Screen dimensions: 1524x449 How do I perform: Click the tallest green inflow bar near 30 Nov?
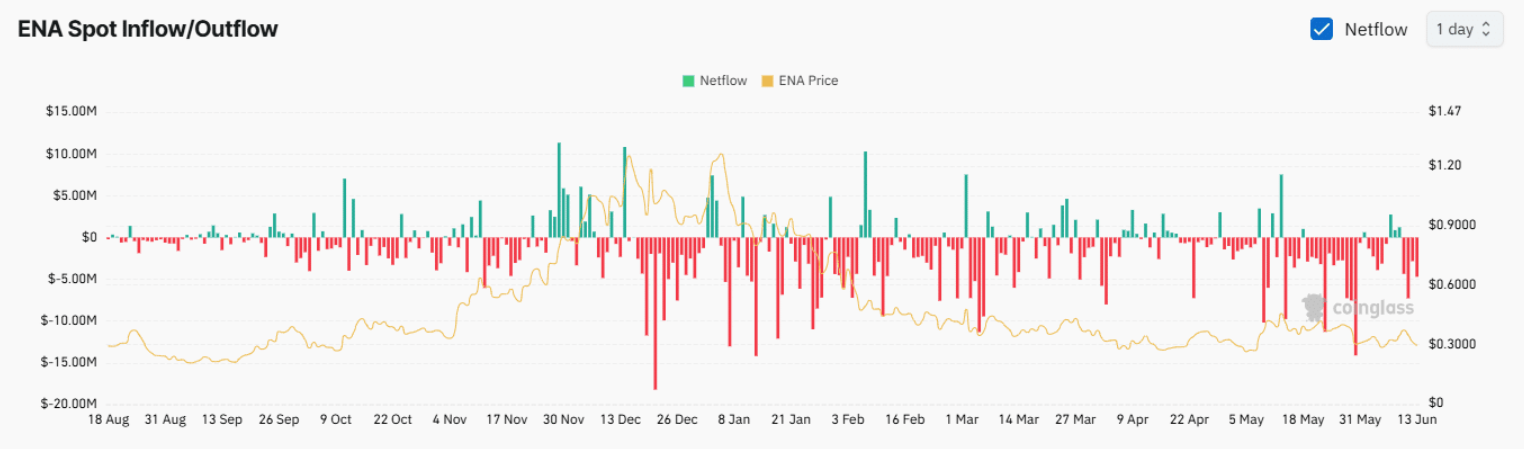coord(559,190)
